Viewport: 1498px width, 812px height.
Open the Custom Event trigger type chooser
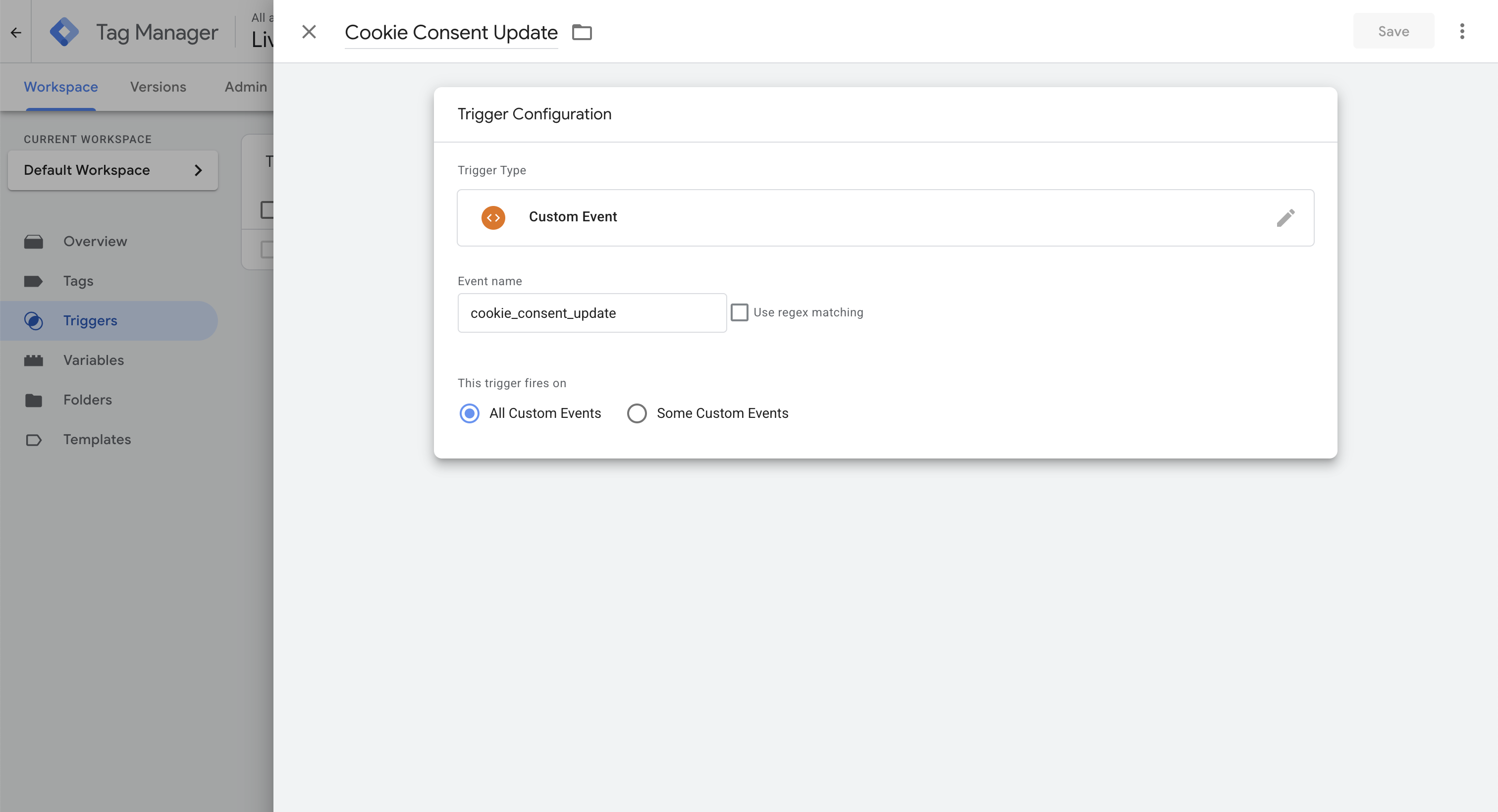coord(885,217)
